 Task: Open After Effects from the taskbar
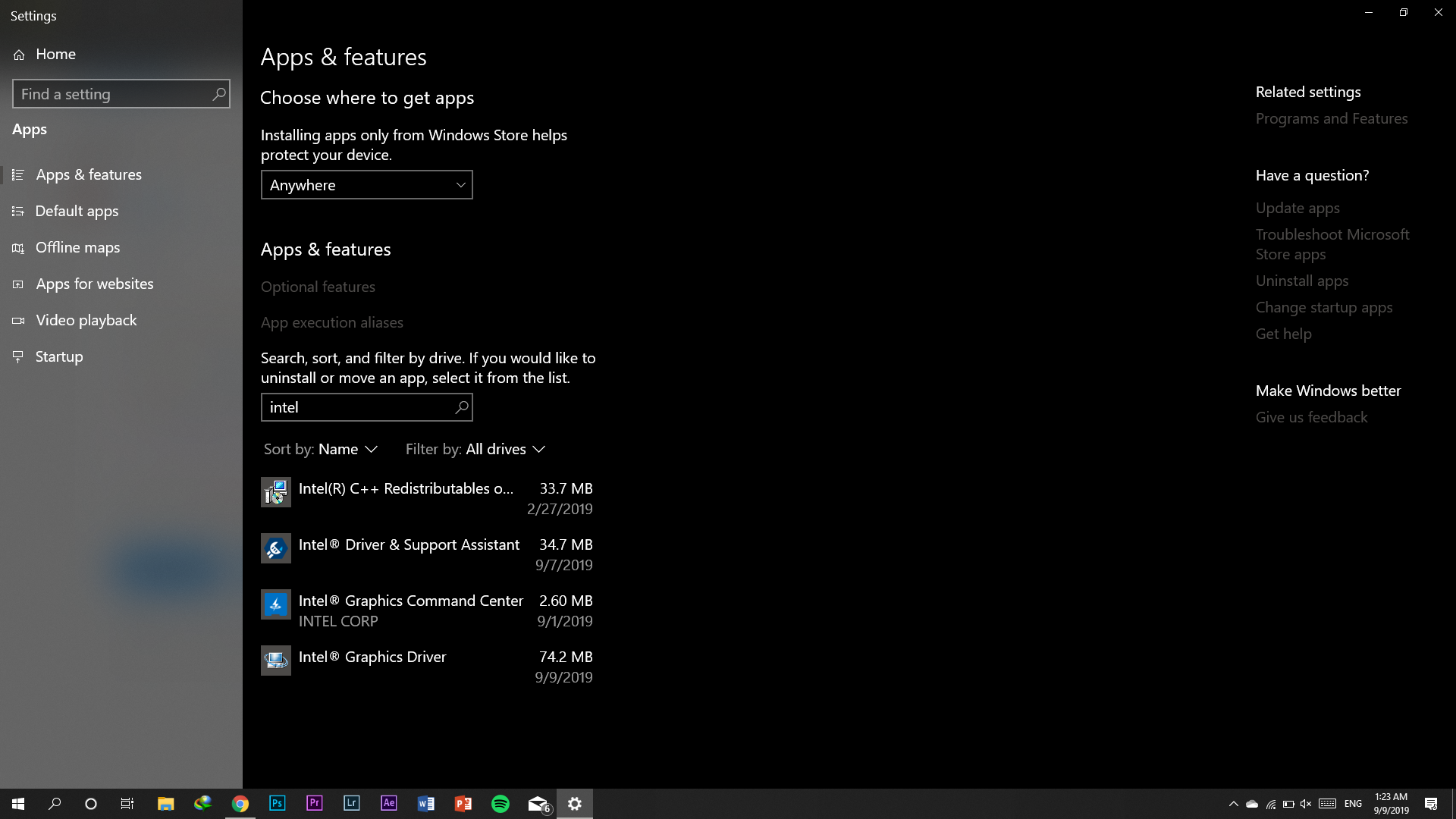tap(388, 804)
